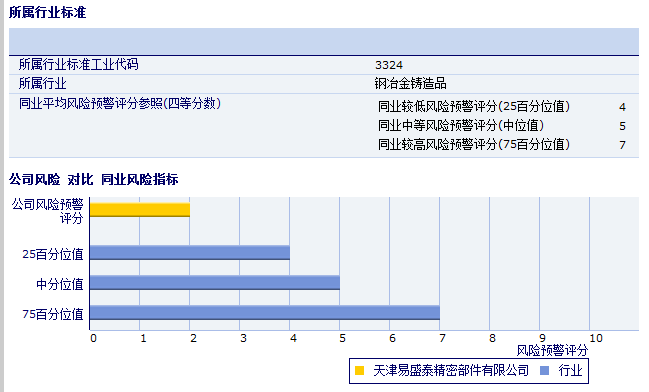
Task: Click 同业较低风险预警评分(25百分位值) row
Action: (502, 107)
